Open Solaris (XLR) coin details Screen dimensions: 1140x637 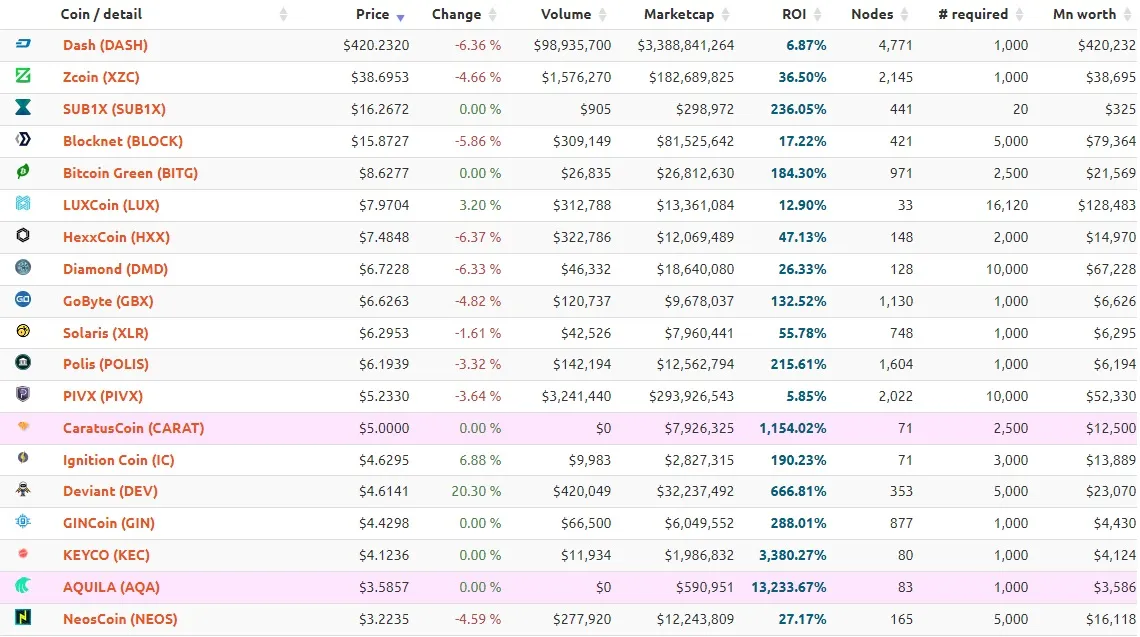coord(105,333)
